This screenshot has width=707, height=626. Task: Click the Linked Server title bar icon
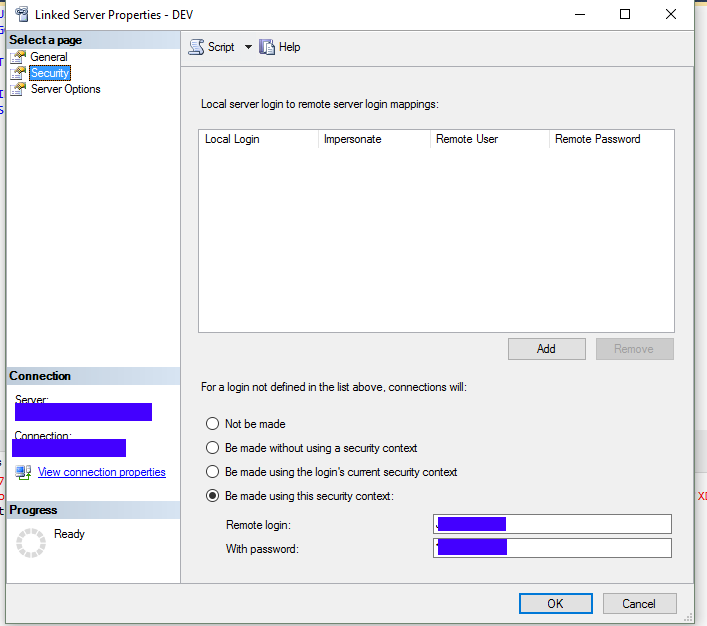[22, 14]
